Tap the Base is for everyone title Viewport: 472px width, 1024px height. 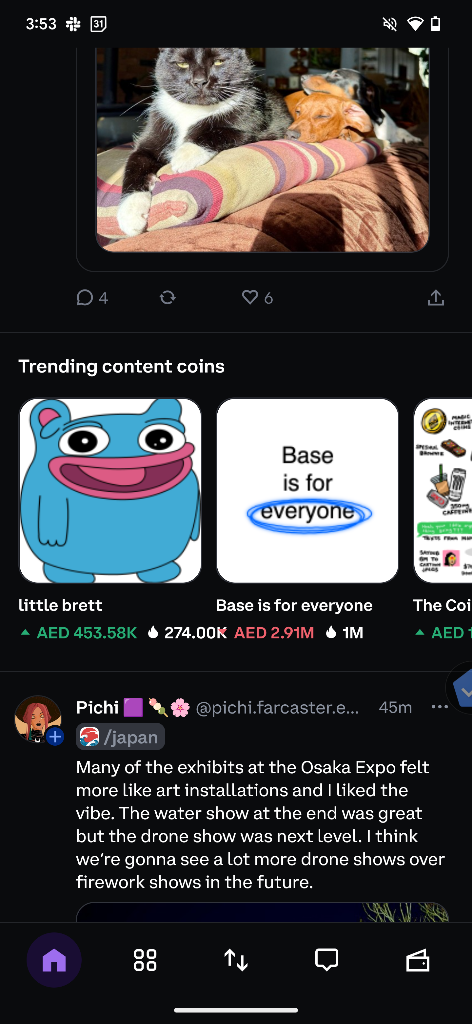[294, 605]
